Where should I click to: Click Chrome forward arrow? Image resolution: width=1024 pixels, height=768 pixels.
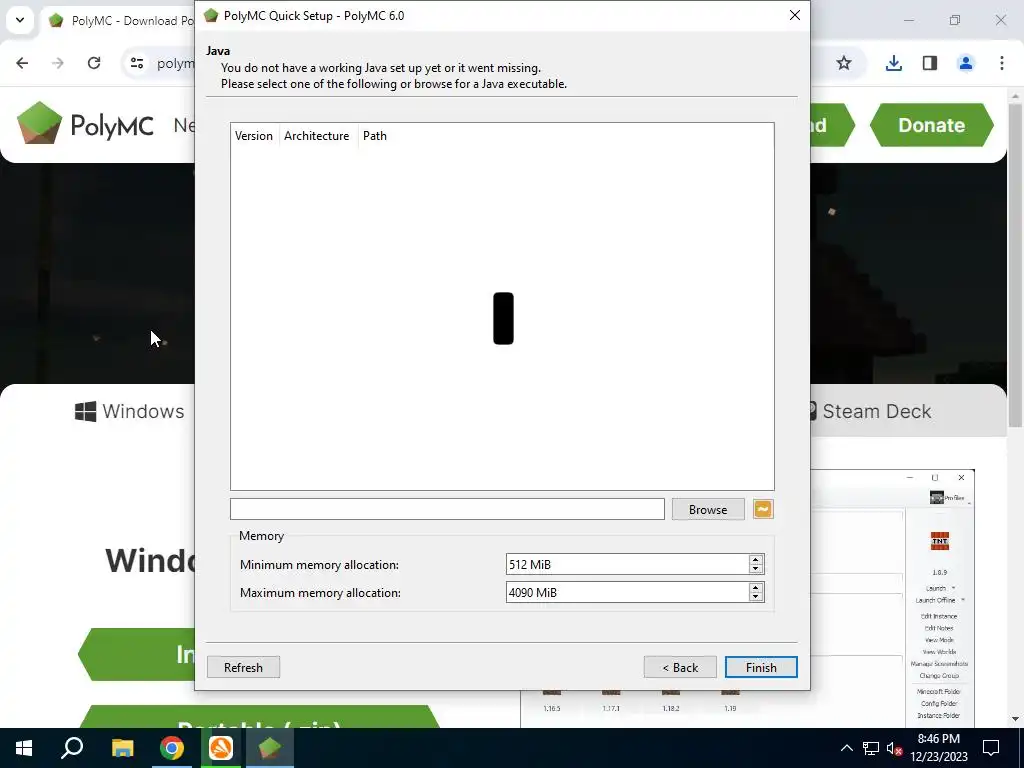click(x=58, y=63)
